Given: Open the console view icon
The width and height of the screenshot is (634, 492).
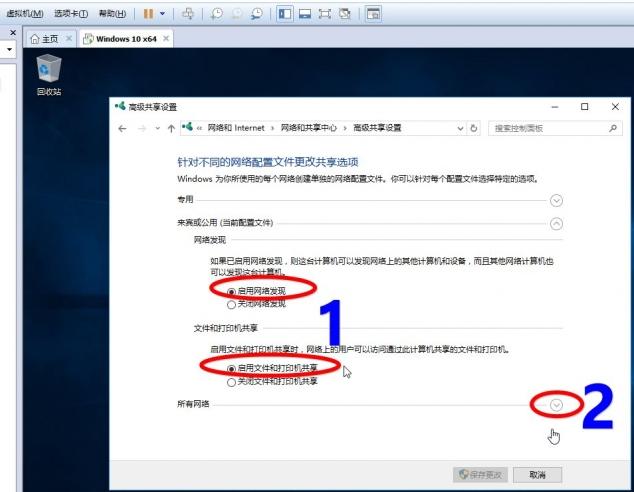Looking at the screenshot, I should (373, 14).
